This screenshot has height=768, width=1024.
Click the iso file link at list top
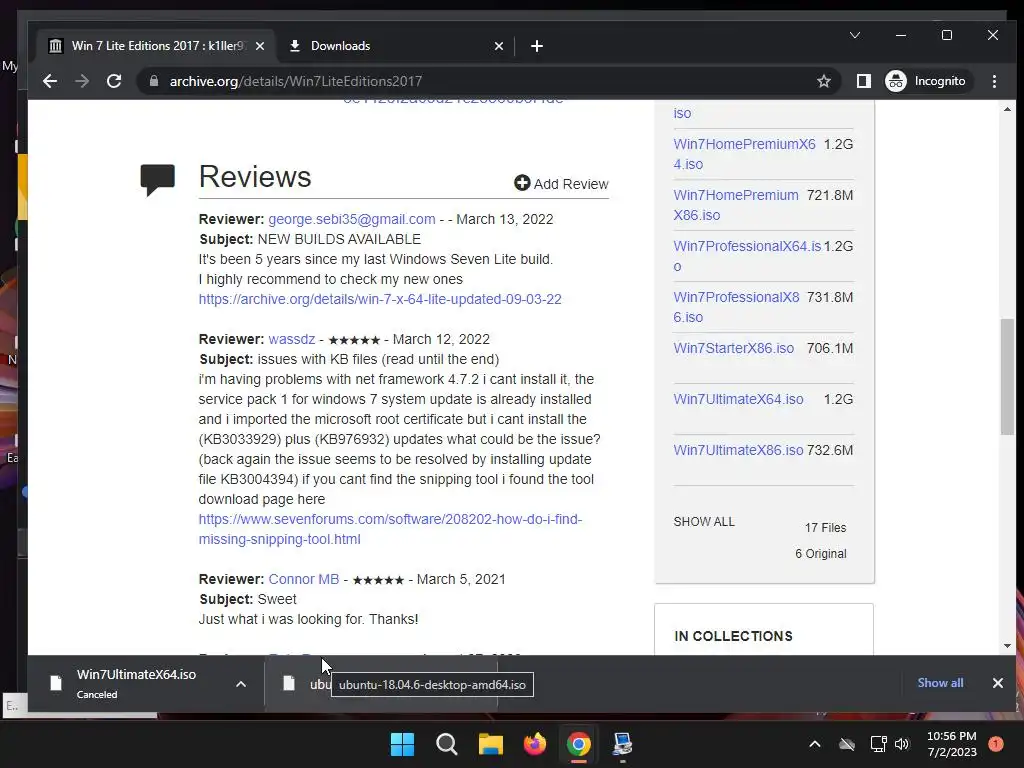[682, 113]
